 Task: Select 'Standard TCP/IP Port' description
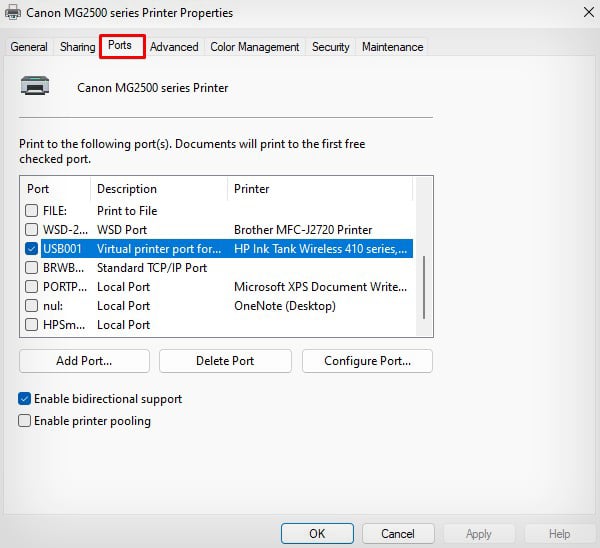(152, 268)
